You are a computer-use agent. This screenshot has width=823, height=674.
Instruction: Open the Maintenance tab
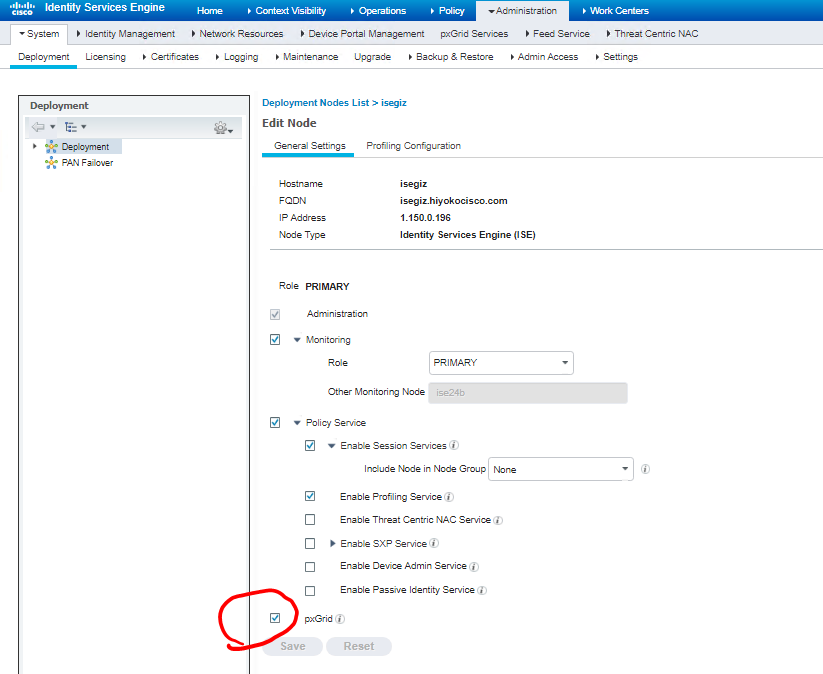307,57
